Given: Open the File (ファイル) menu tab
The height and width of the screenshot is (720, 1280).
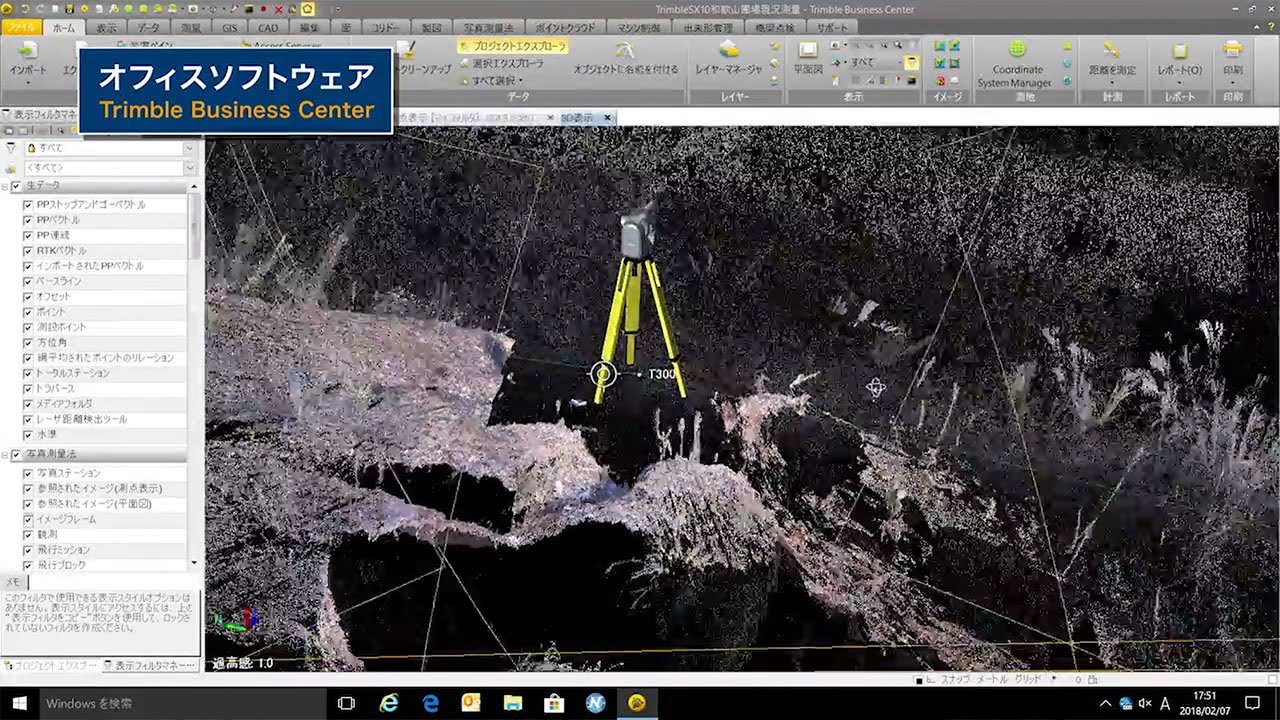Looking at the screenshot, I should pos(22,28).
